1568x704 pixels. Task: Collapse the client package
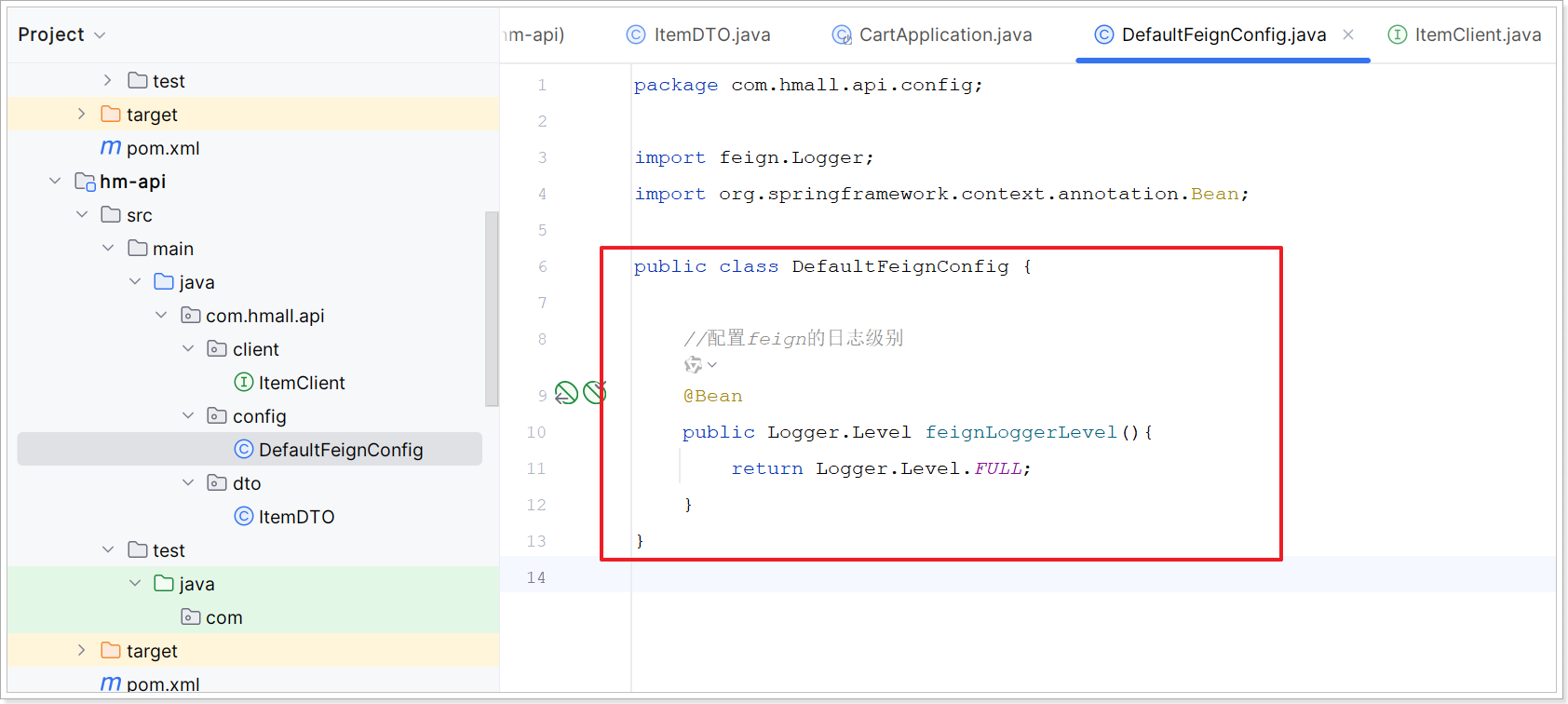tap(188, 349)
